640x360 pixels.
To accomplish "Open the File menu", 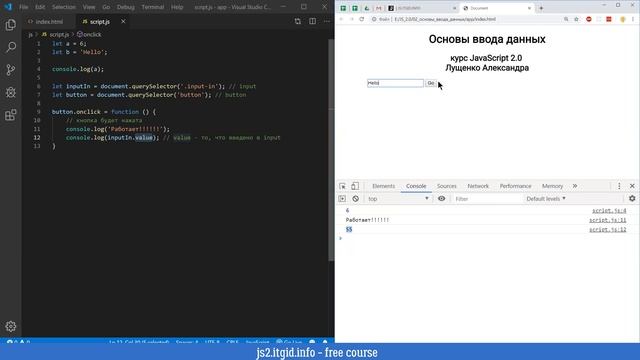I will point(24,7).
